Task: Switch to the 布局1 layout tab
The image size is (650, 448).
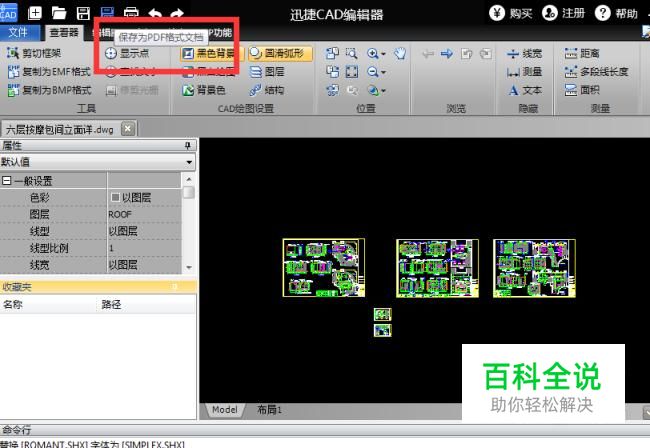Action: 269,410
